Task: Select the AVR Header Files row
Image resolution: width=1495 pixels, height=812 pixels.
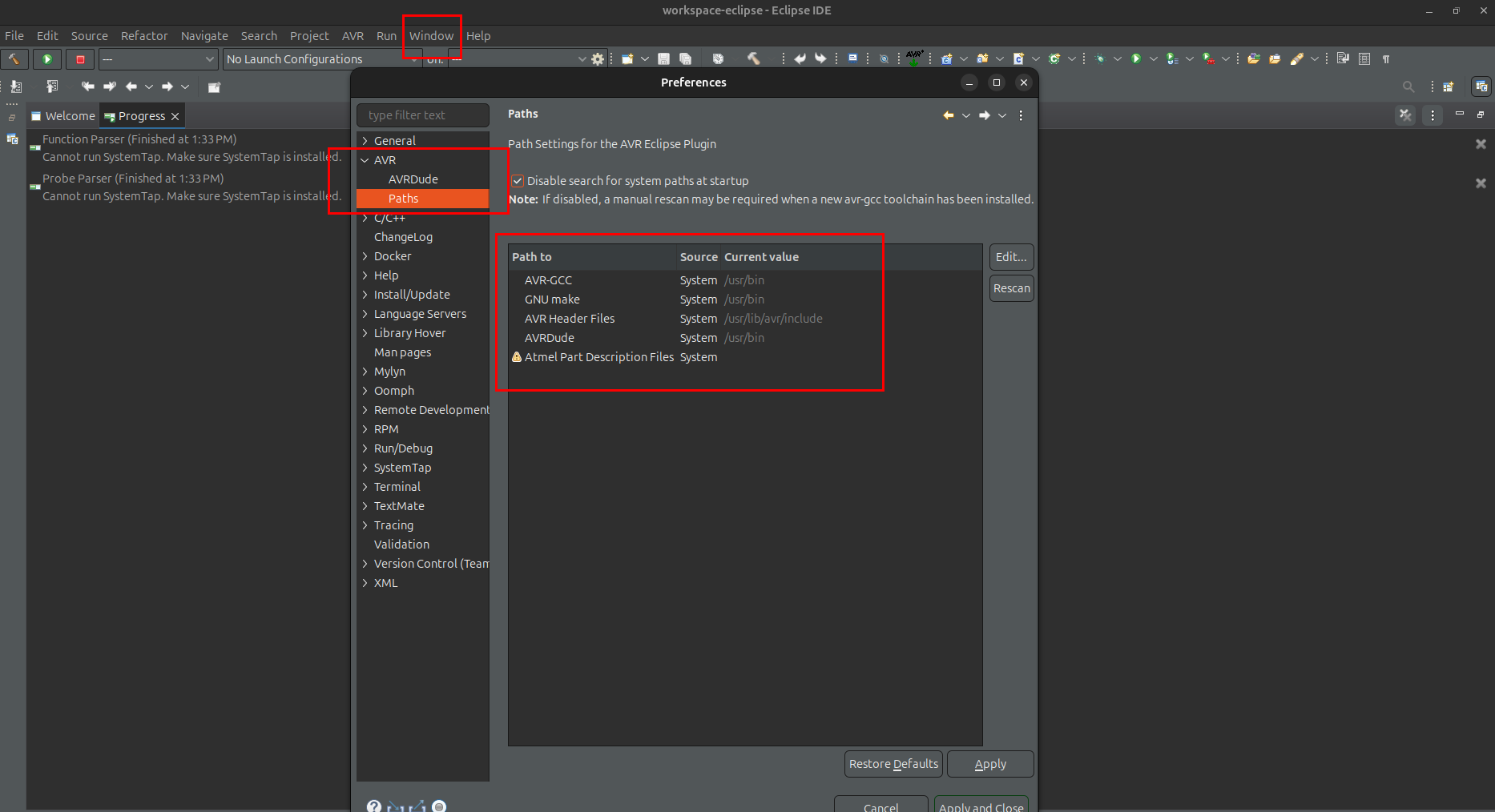Action: tap(744, 319)
